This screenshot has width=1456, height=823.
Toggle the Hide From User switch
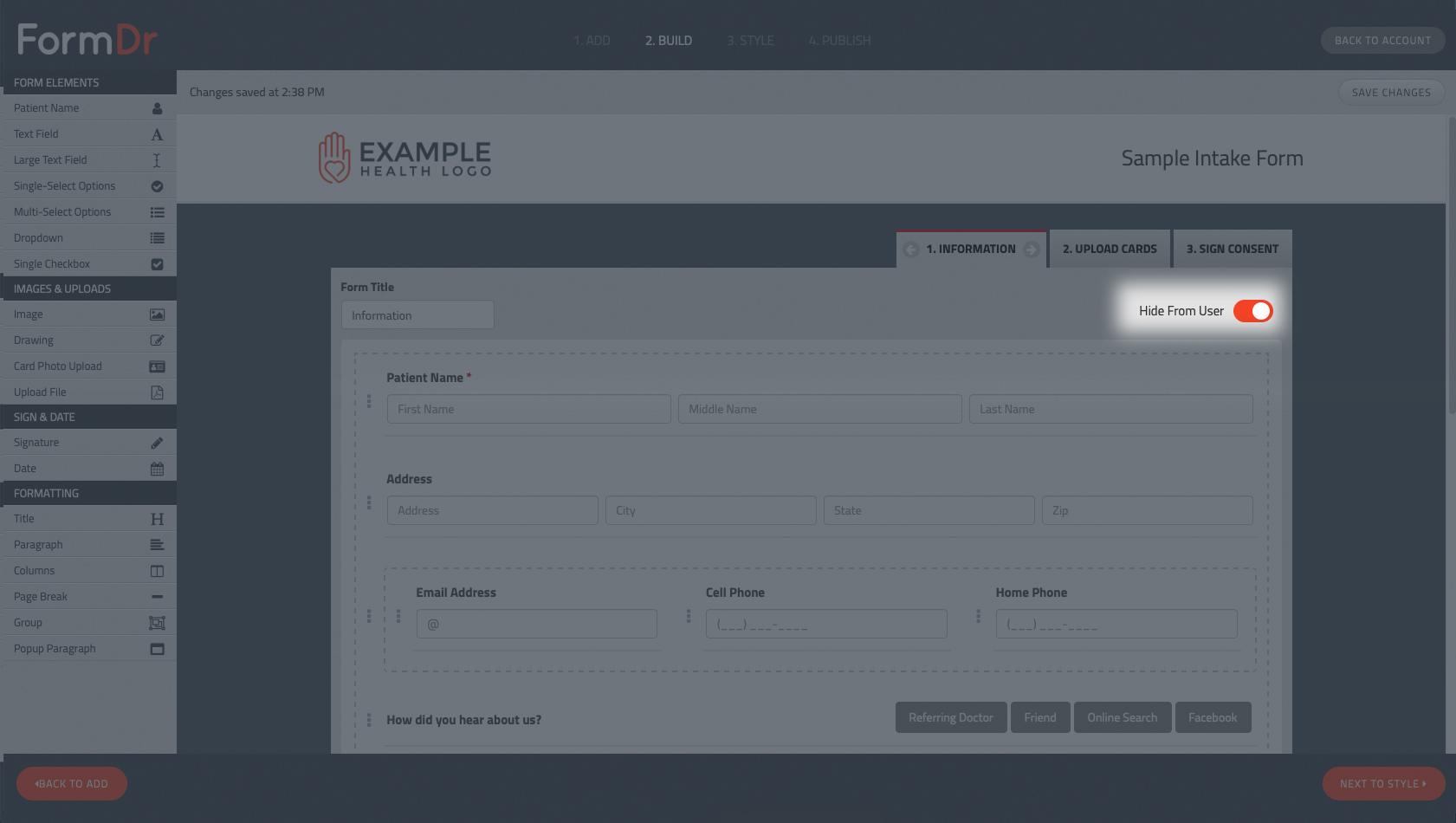click(1252, 311)
